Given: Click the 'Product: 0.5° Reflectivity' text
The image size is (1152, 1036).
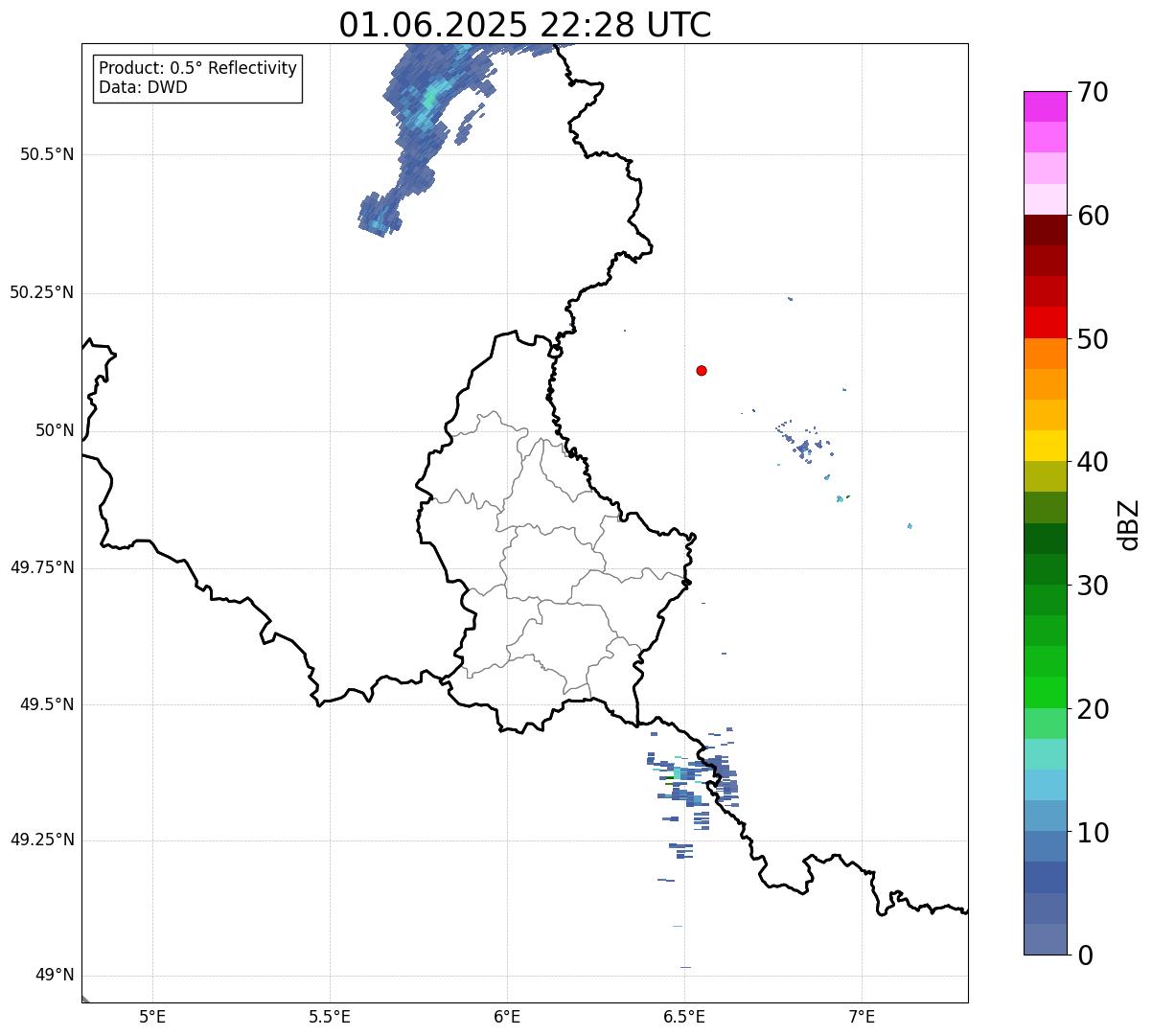Looking at the screenshot, I should (197, 69).
